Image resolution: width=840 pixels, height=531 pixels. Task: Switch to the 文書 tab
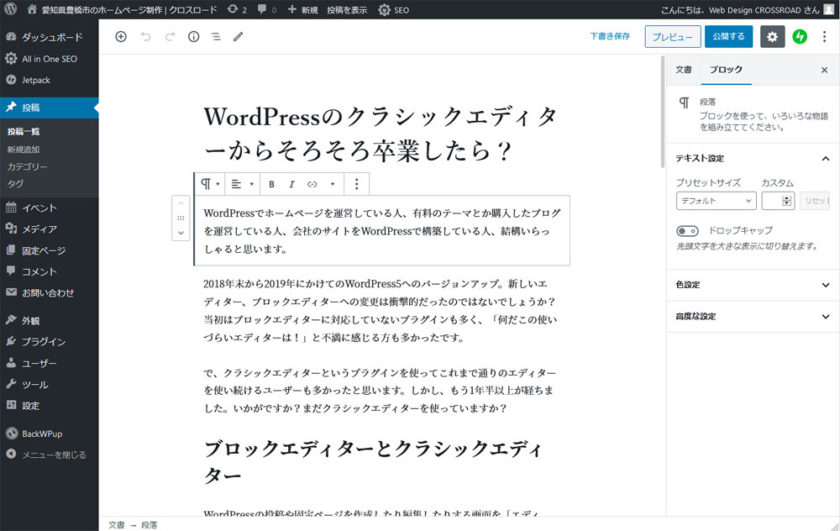pyautogui.click(x=683, y=70)
